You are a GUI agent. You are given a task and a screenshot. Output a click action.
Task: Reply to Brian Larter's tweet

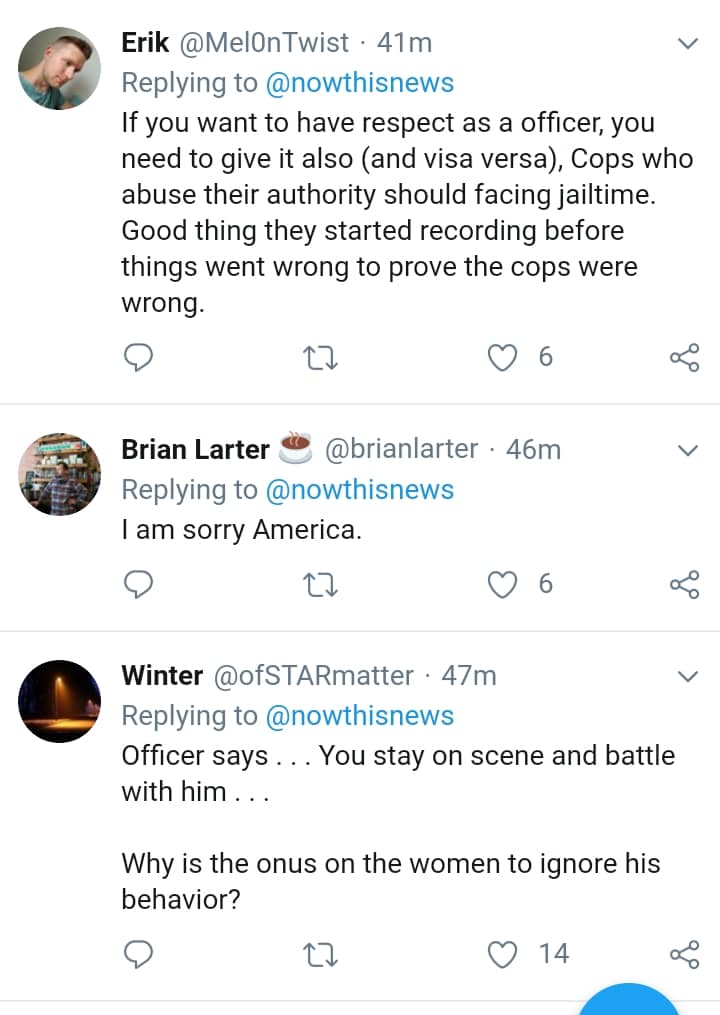click(140, 583)
